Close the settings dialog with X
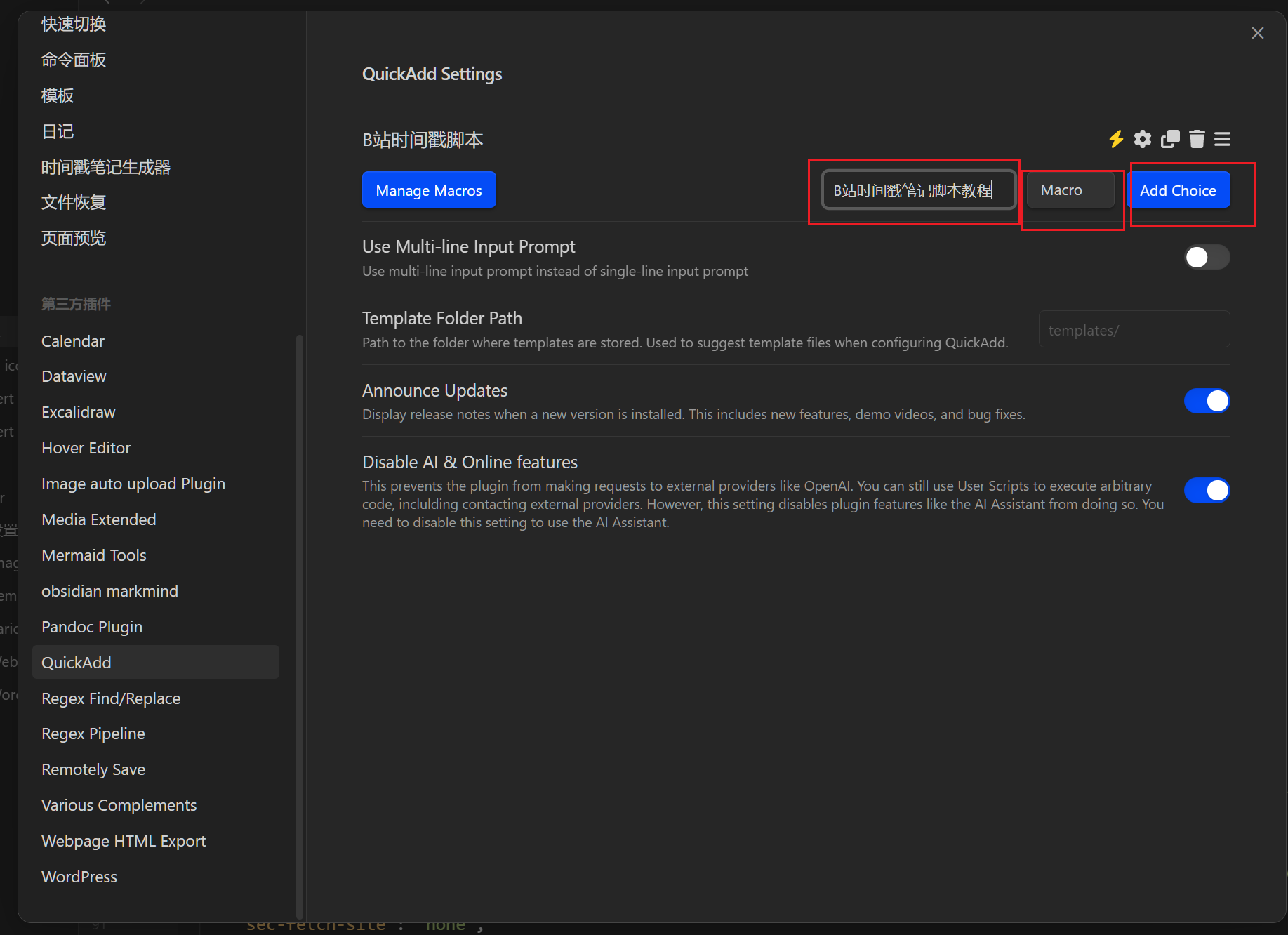Viewport: 1288px width, 935px height. coord(1257,33)
